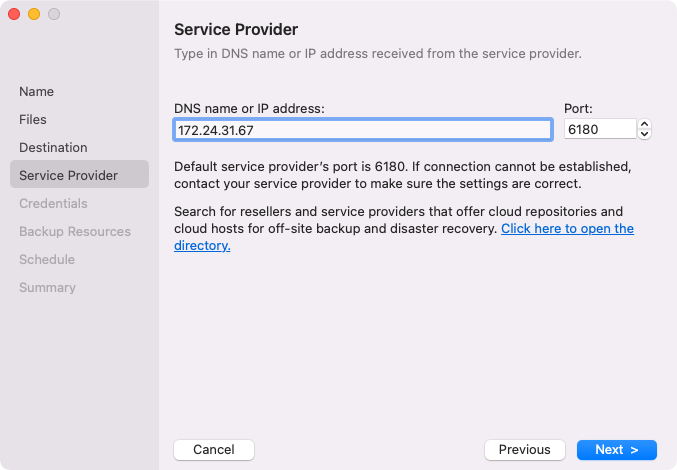The height and width of the screenshot is (470, 677).
Task: Open the Backup Resources step
Action: coord(75,231)
